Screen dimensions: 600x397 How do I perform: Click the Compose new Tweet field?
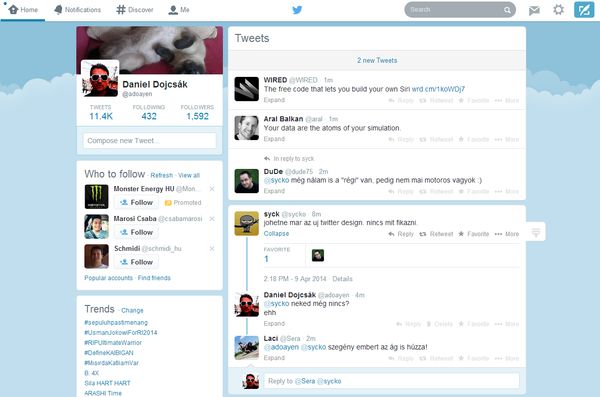150,141
